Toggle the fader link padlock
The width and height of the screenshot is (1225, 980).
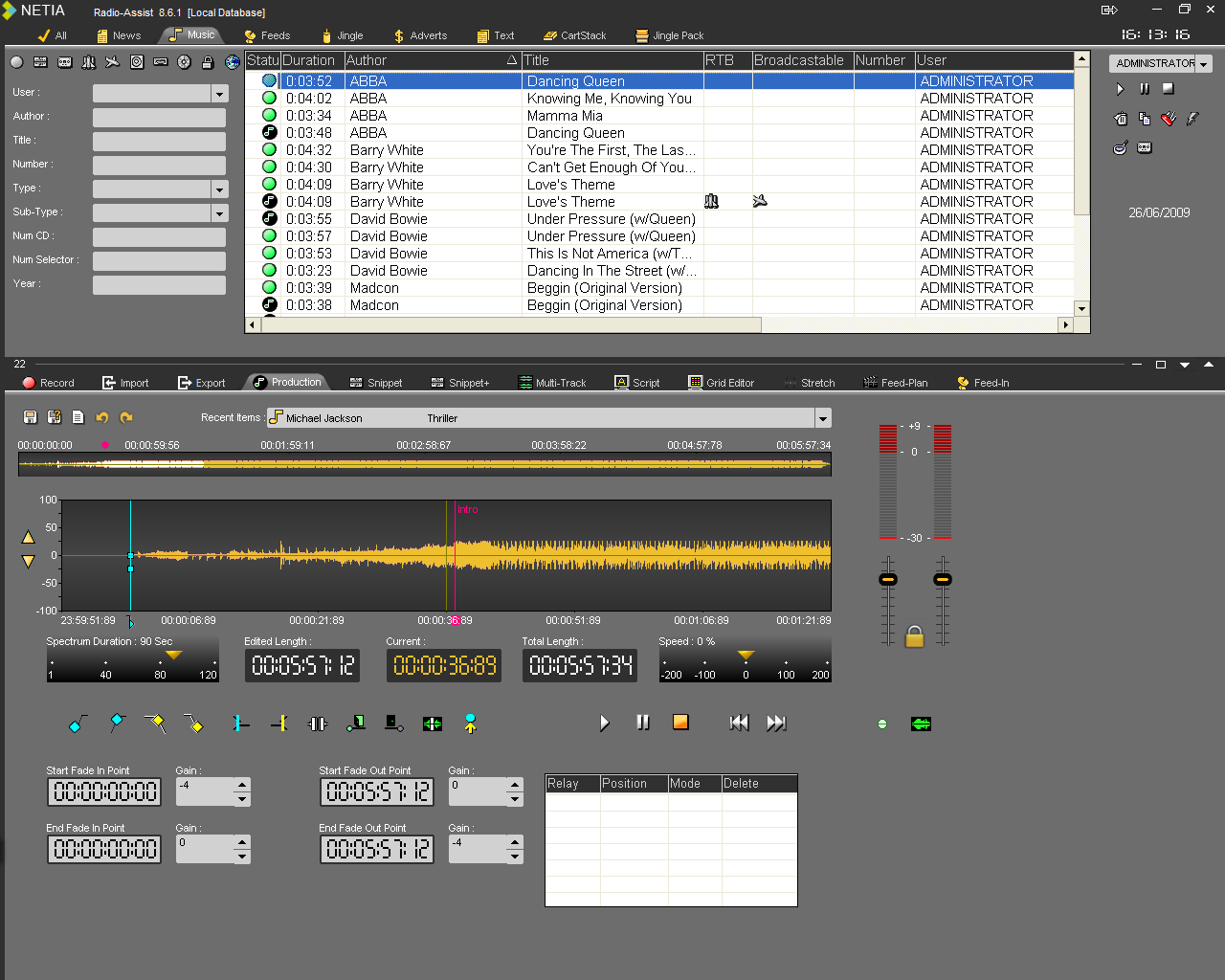tap(914, 636)
